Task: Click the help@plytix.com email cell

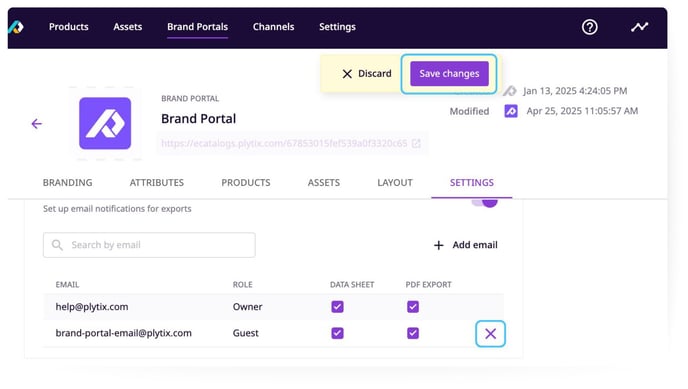Action: click(x=92, y=307)
